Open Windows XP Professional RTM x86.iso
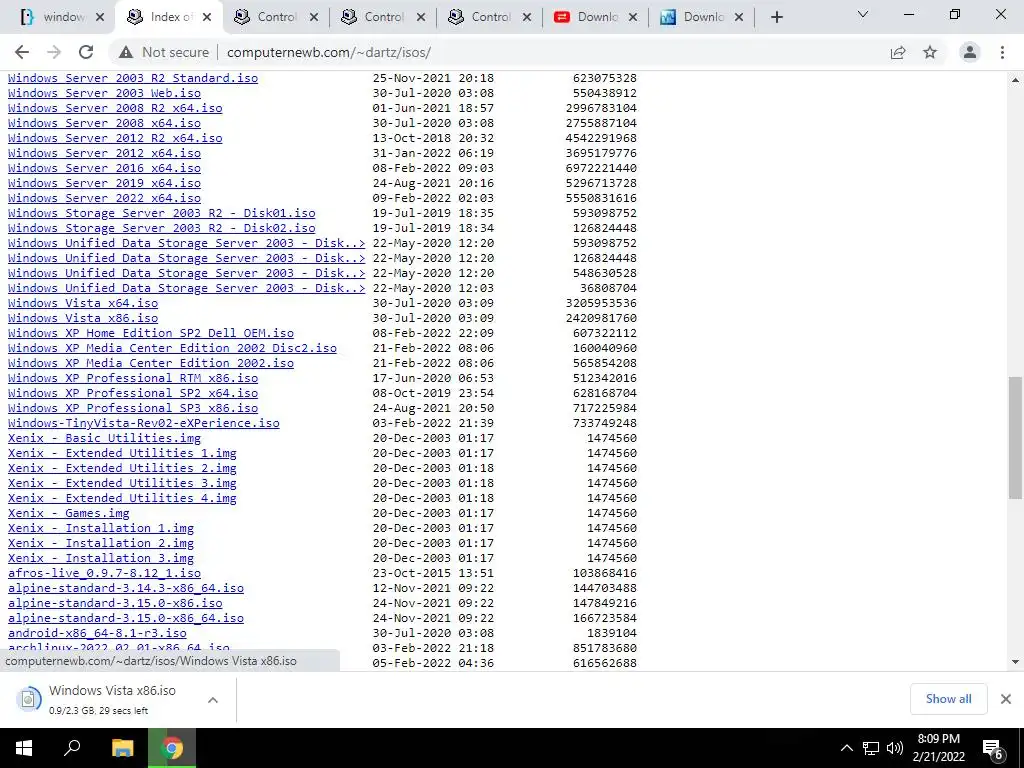This screenshot has width=1024, height=768. pos(133,378)
